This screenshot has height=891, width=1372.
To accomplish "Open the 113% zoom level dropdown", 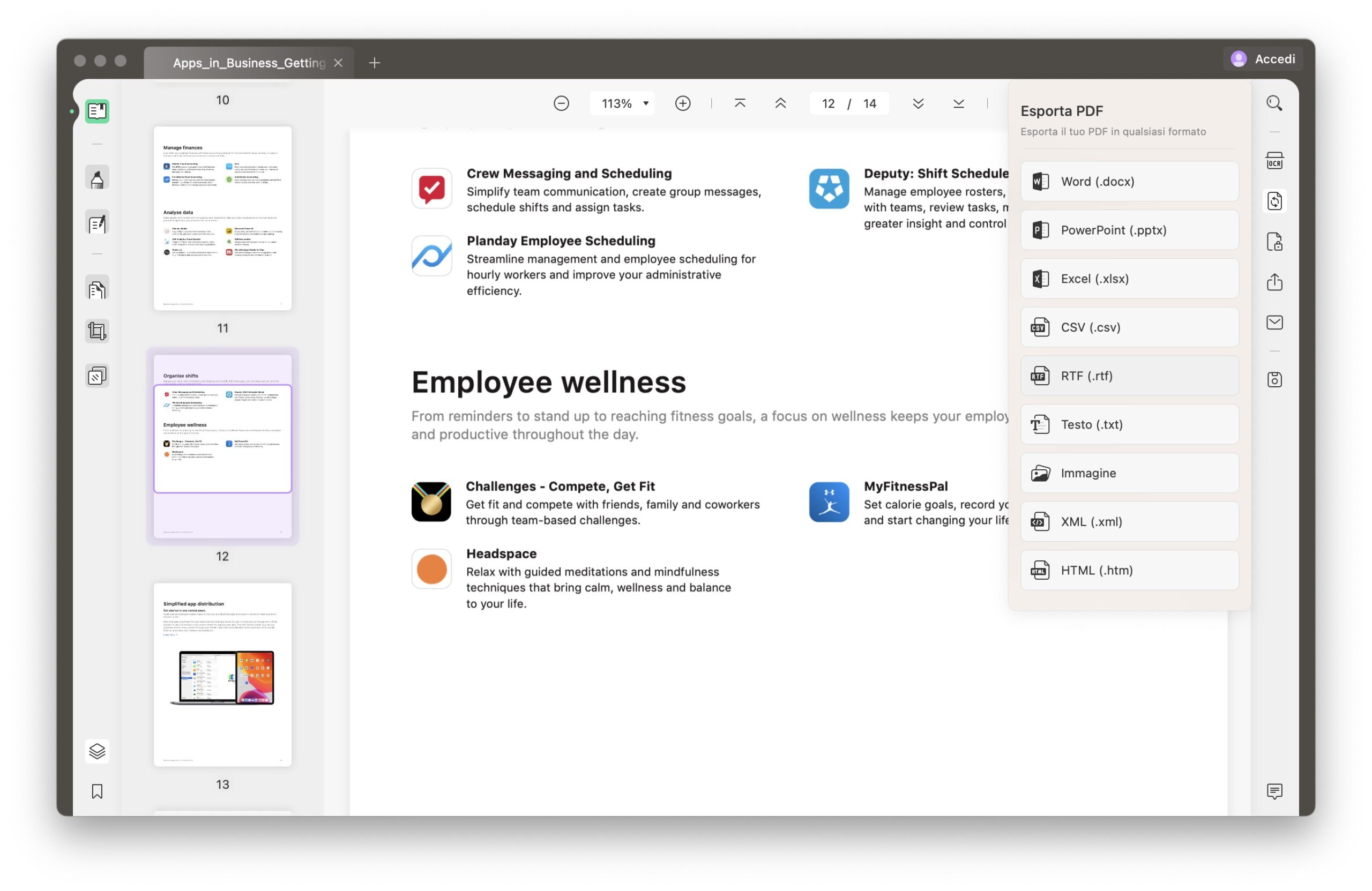I will 623,103.
